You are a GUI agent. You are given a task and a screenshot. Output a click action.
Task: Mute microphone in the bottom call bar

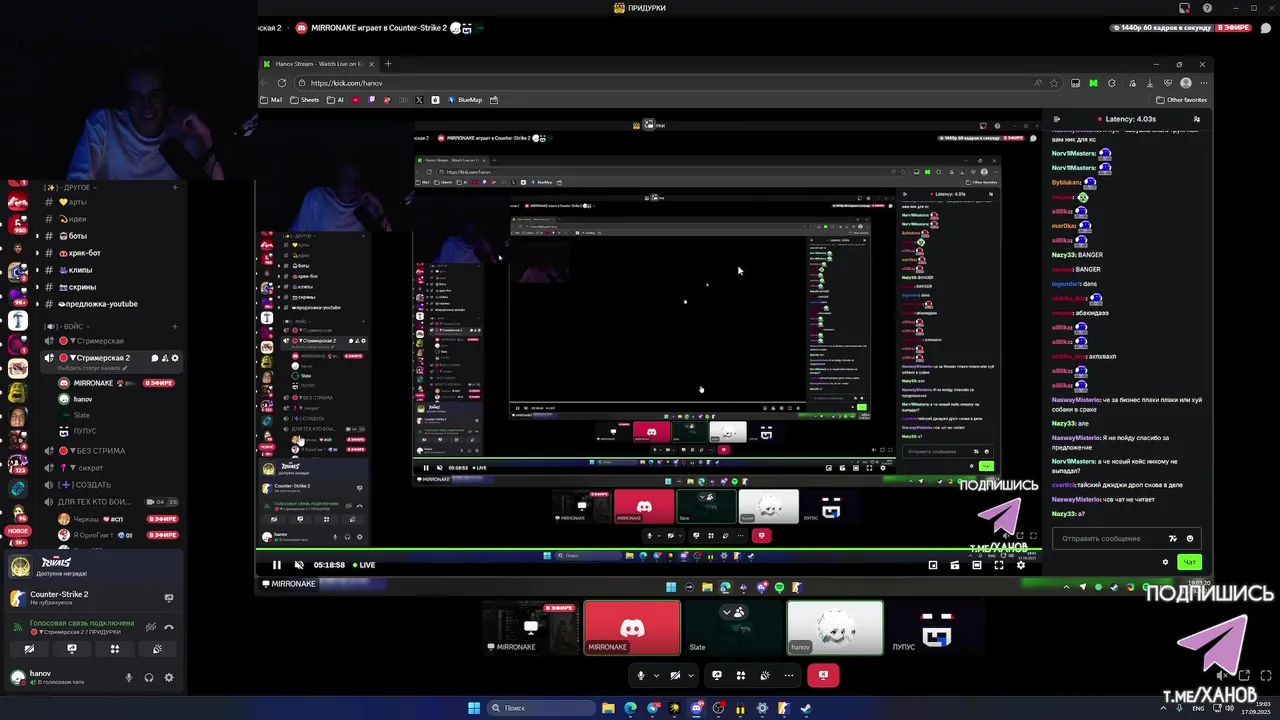point(641,675)
